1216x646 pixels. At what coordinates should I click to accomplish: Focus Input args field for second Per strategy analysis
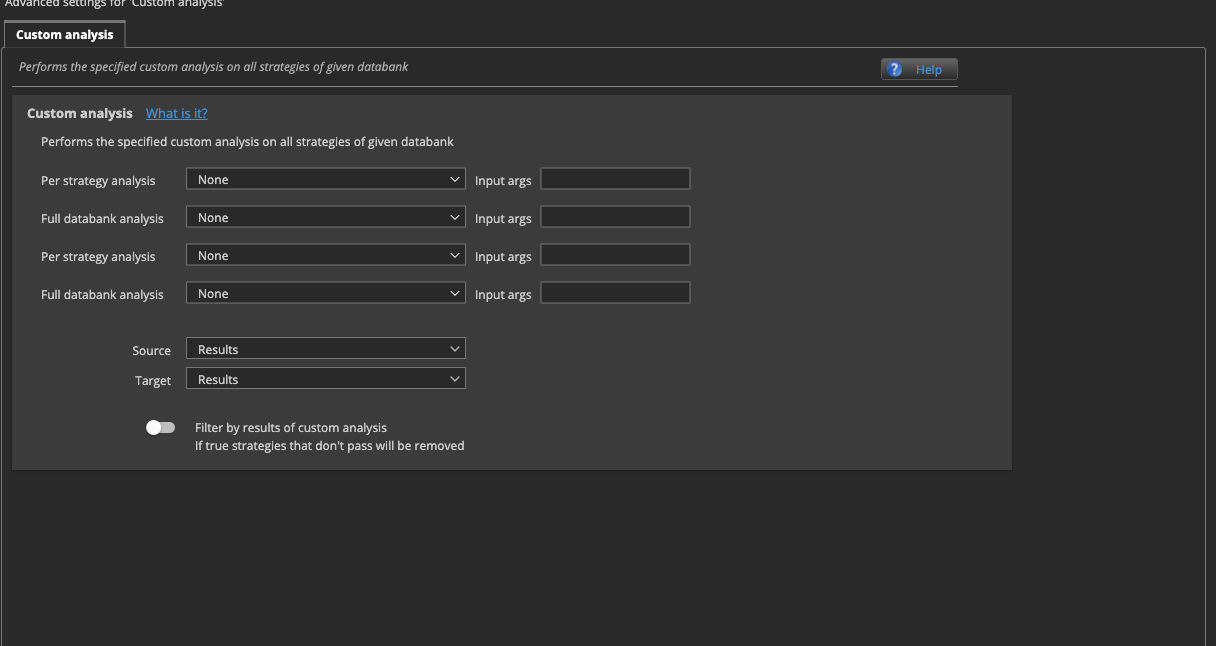(x=615, y=255)
